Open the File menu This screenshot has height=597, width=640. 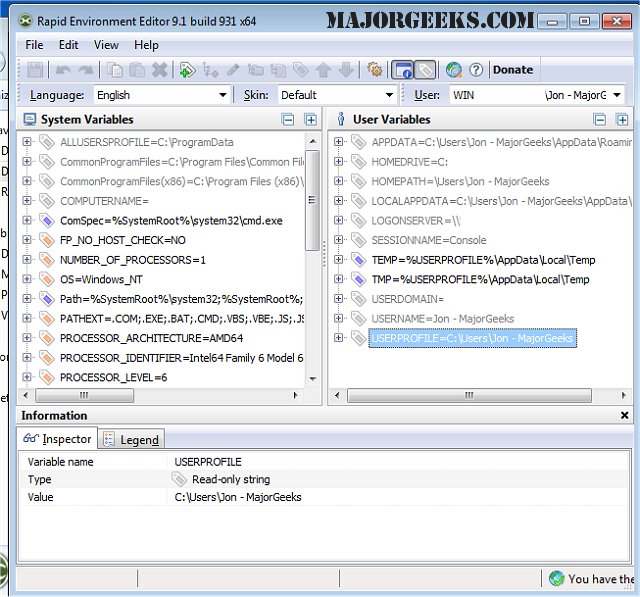click(x=34, y=45)
